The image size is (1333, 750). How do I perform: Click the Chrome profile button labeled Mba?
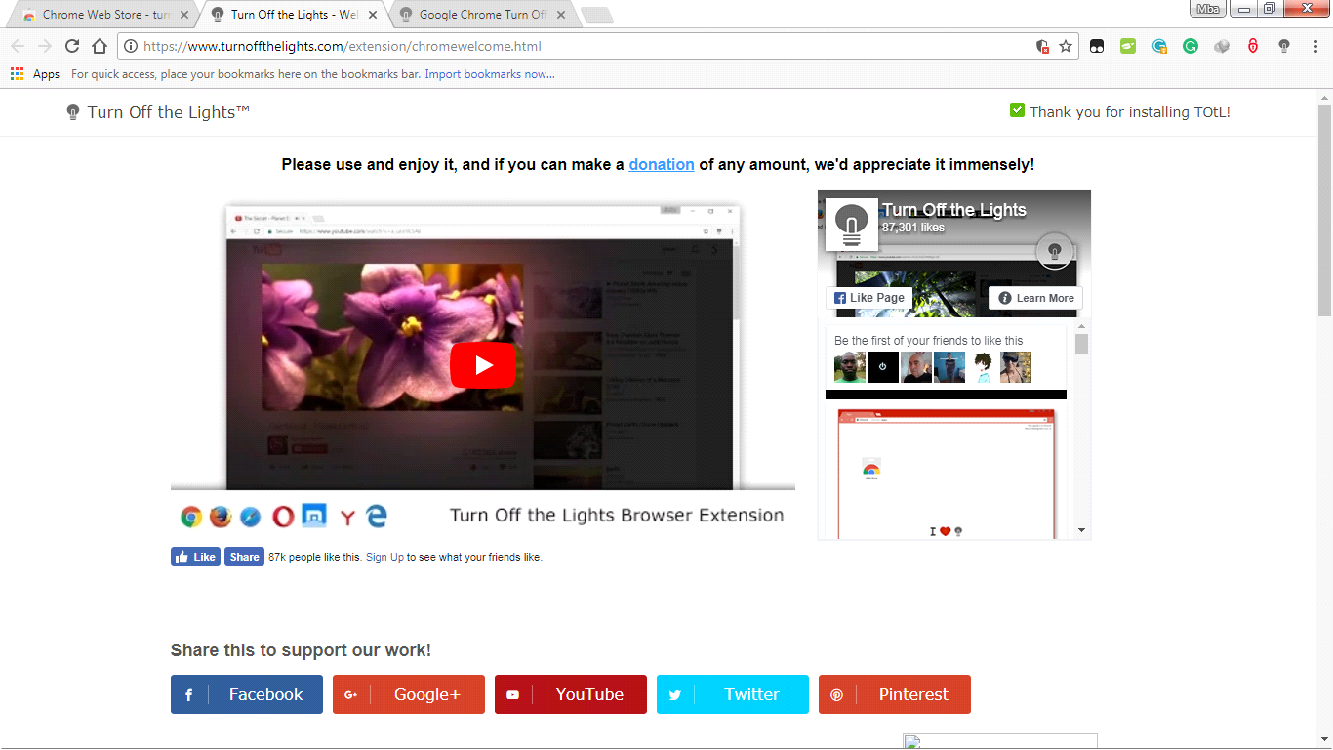pyautogui.click(x=1207, y=9)
